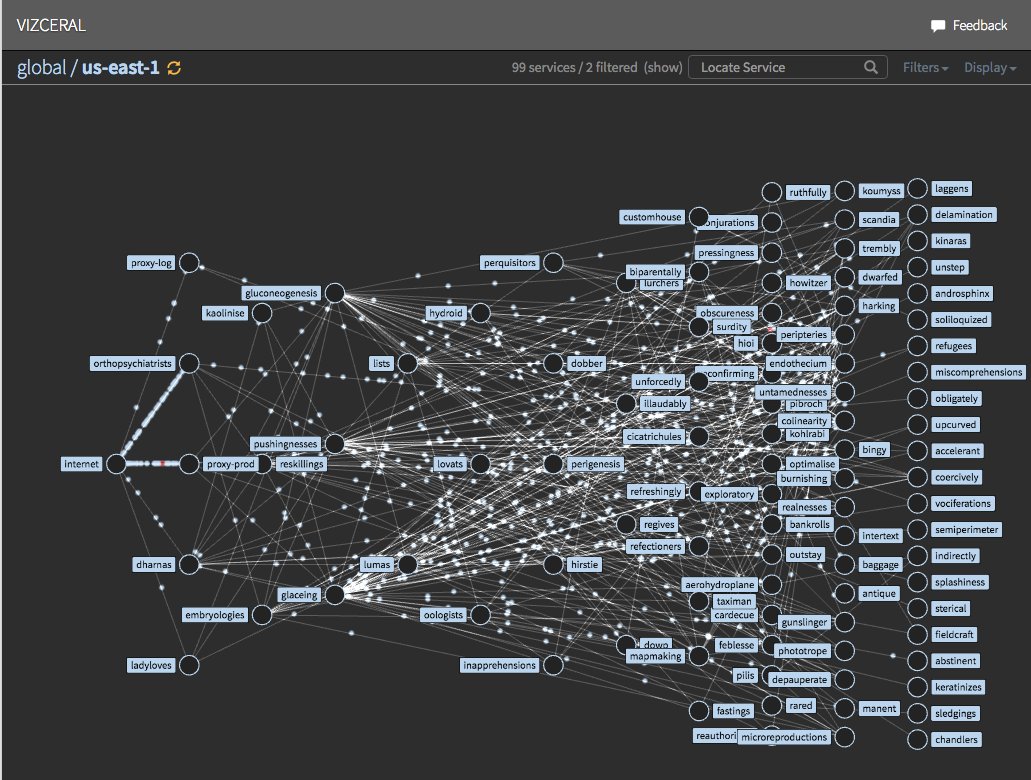This screenshot has width=1031, height=780.
Task: Select the orthopsychiatrists node circle
Action: point(189,363)
